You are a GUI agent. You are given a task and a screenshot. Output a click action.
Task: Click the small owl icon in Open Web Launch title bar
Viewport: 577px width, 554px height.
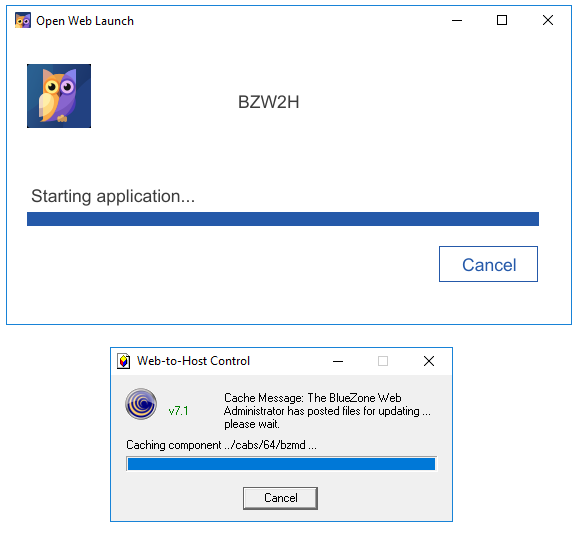tap(23, 21)
